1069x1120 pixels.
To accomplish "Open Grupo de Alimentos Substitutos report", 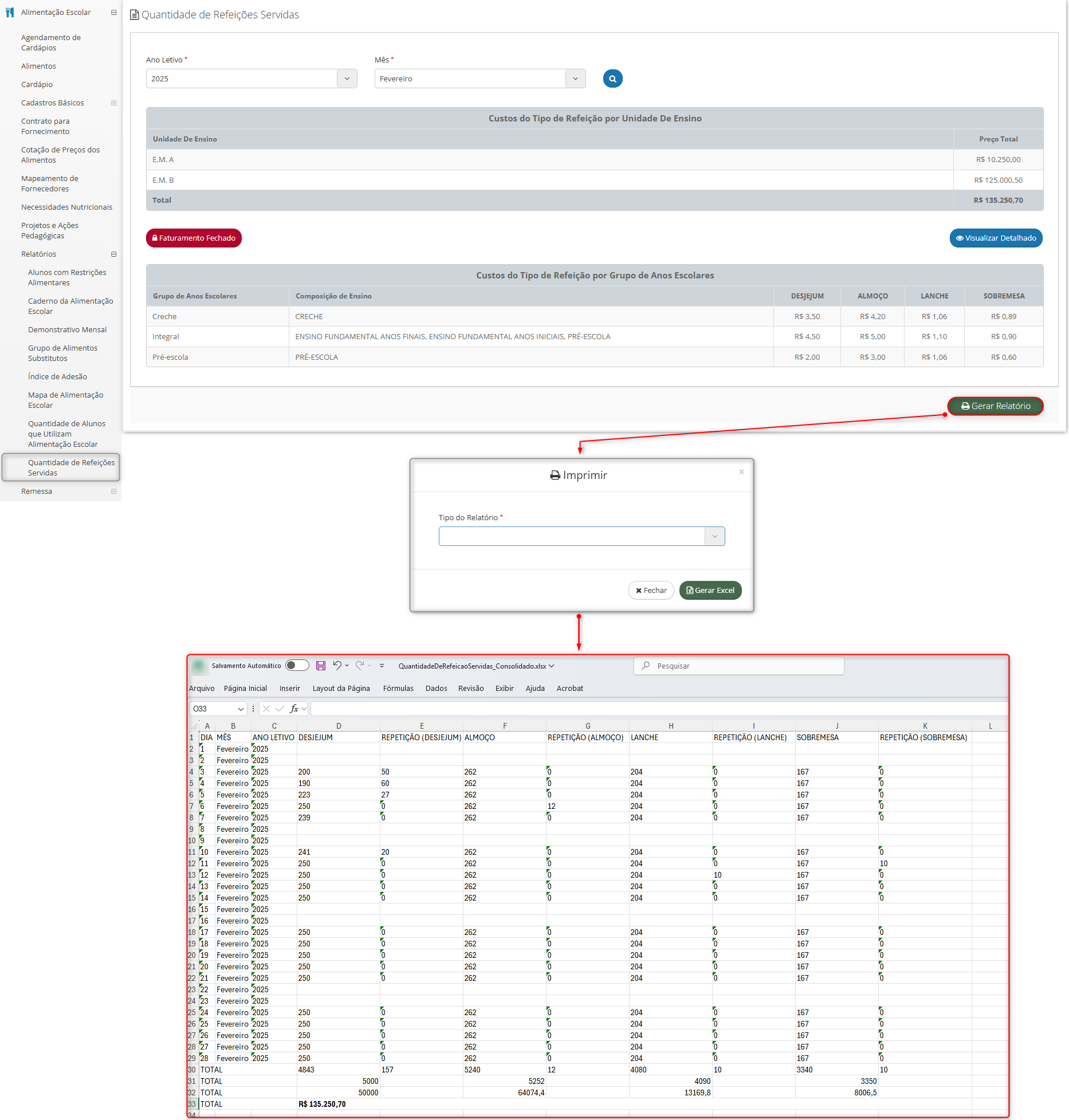I will pyautogui.click(x=62, y=353).
